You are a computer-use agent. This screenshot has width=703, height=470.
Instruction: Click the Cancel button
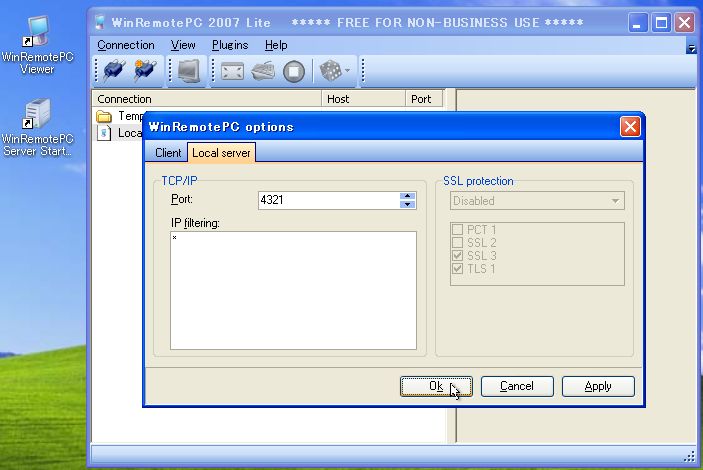coord(517,386)
